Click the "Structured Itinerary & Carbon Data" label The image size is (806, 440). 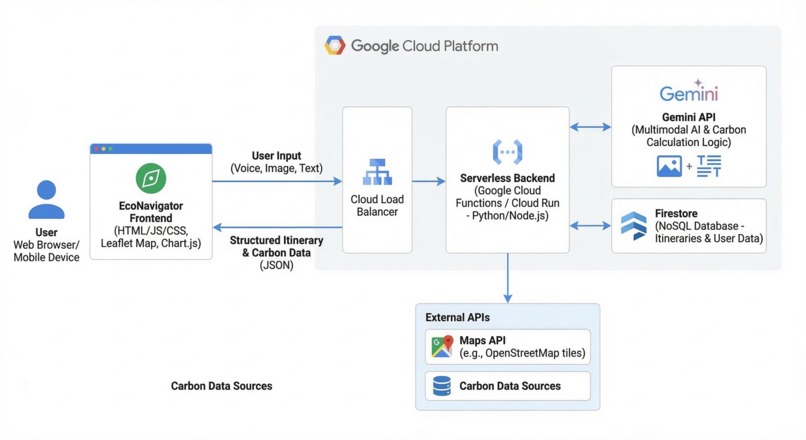tap(277, 246)
